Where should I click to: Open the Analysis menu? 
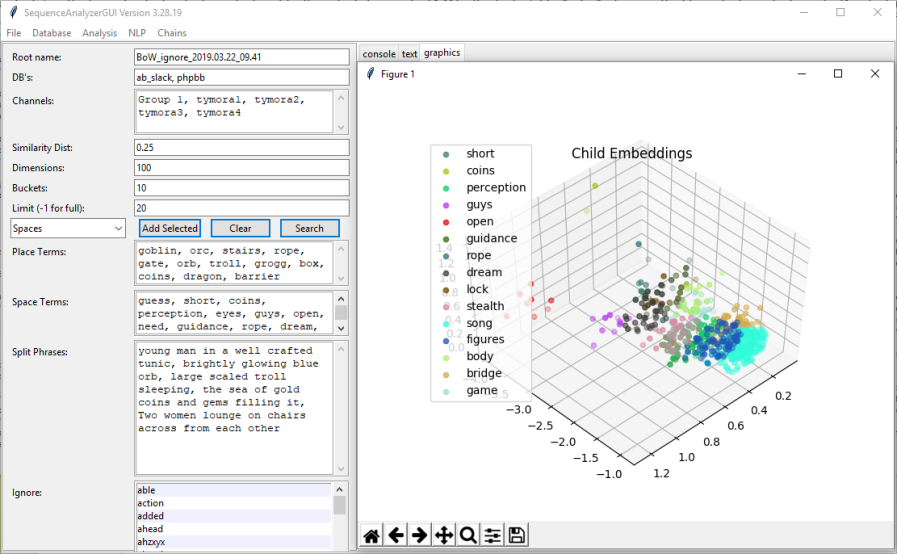[100, 33]
